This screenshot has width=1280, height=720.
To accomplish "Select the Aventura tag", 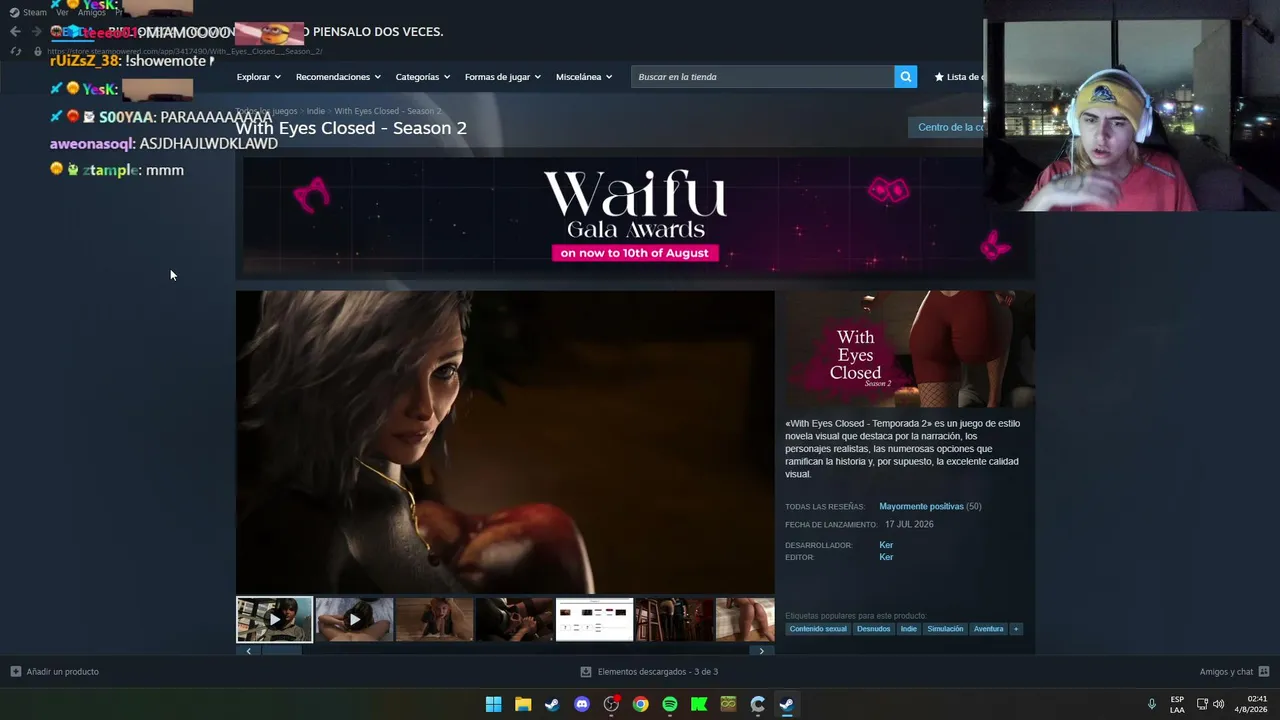I will click(x=988, y=629).
